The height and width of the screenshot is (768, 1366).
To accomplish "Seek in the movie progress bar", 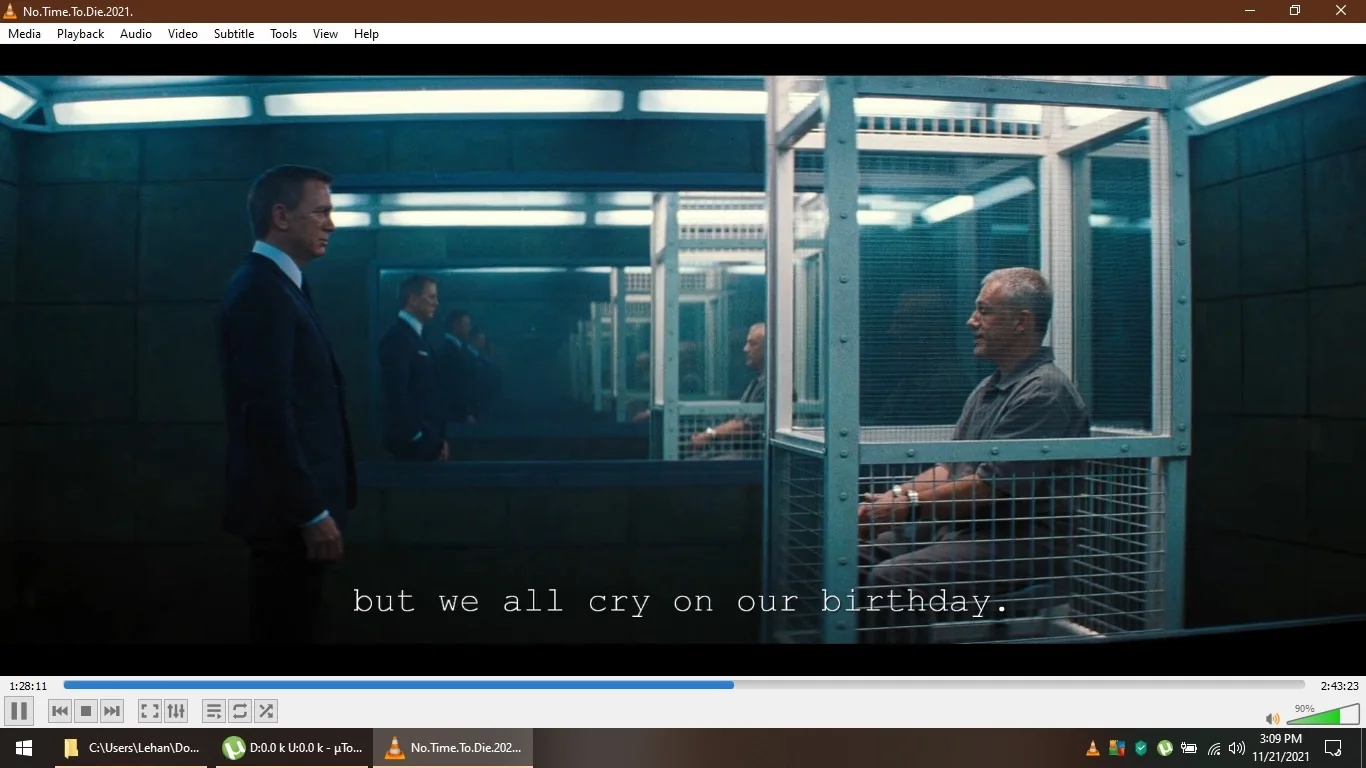I will coord(684,685).
